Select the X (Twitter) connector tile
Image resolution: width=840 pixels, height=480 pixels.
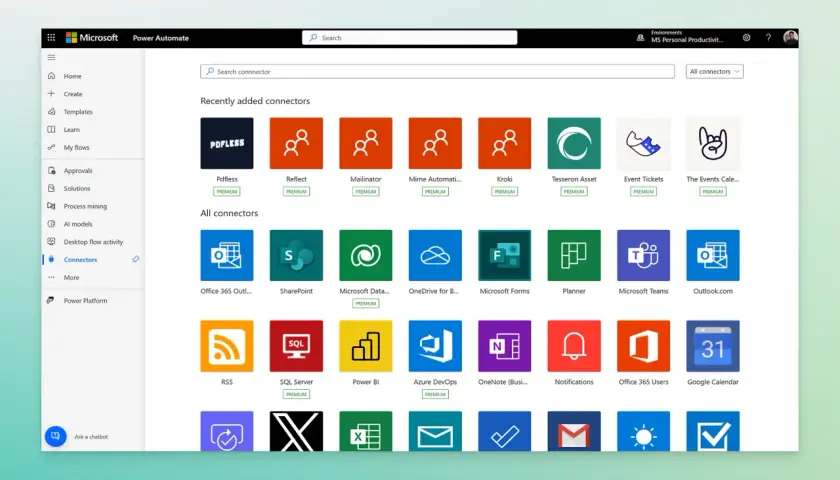coord(296,431)
